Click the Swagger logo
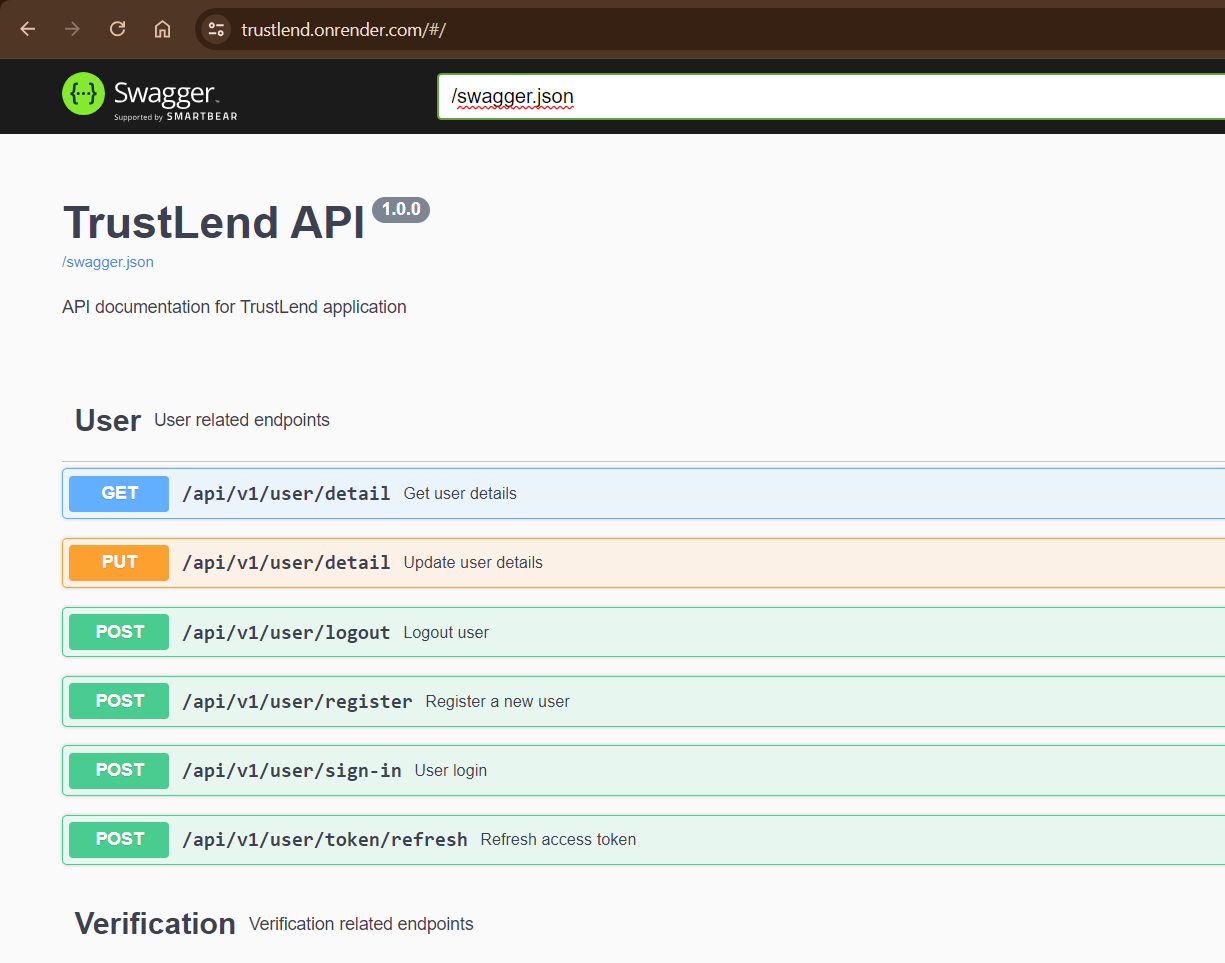Screen dimensions: 1225x963 coord(150,96)
